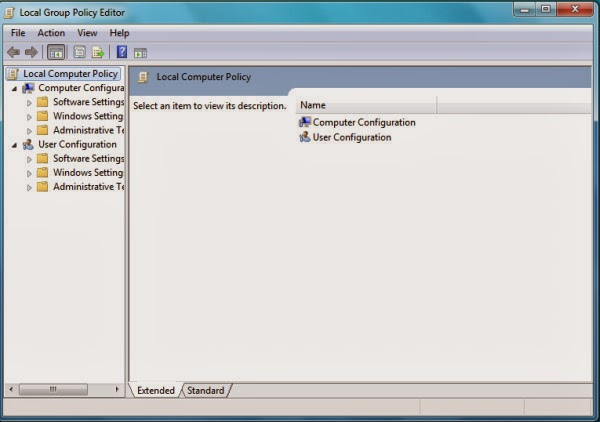The image size is (600, 422).
Task: Expand Software Settings under User Configuration
Action: pyautogui.click(x=29, y=160)
